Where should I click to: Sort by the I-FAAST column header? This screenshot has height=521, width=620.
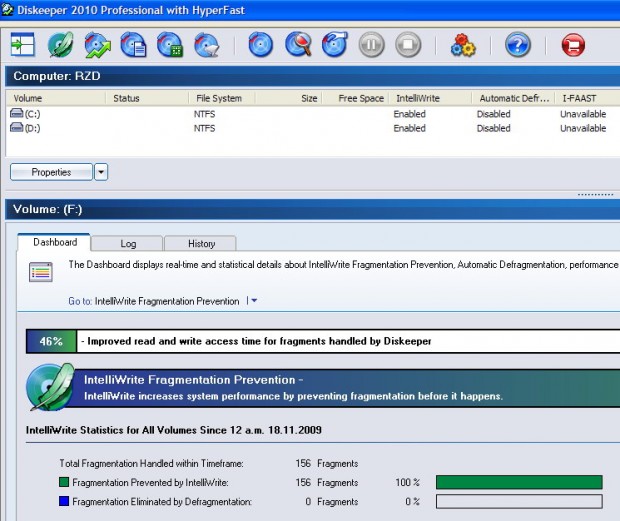[x=587, y=98]
